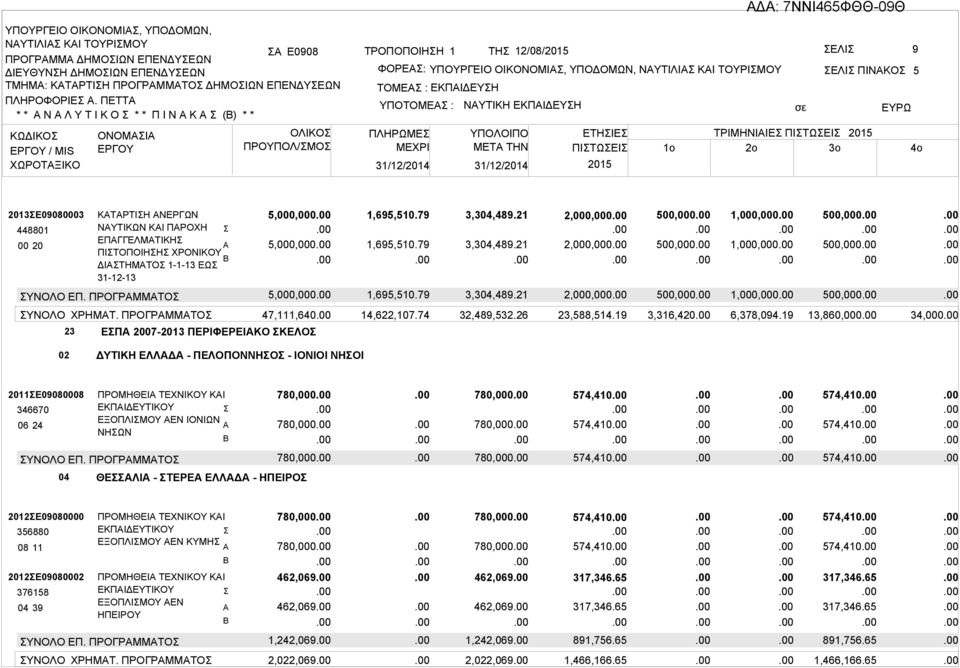The width and height of the screenshot is (960, 668).
Task: Click the date 12/08/2015 in the header
Action: [x=542, y=51]
